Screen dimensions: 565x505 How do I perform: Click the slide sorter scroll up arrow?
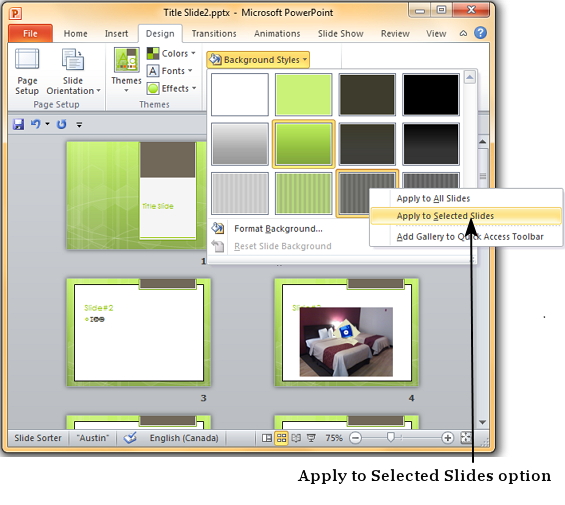tap(483, 142)
